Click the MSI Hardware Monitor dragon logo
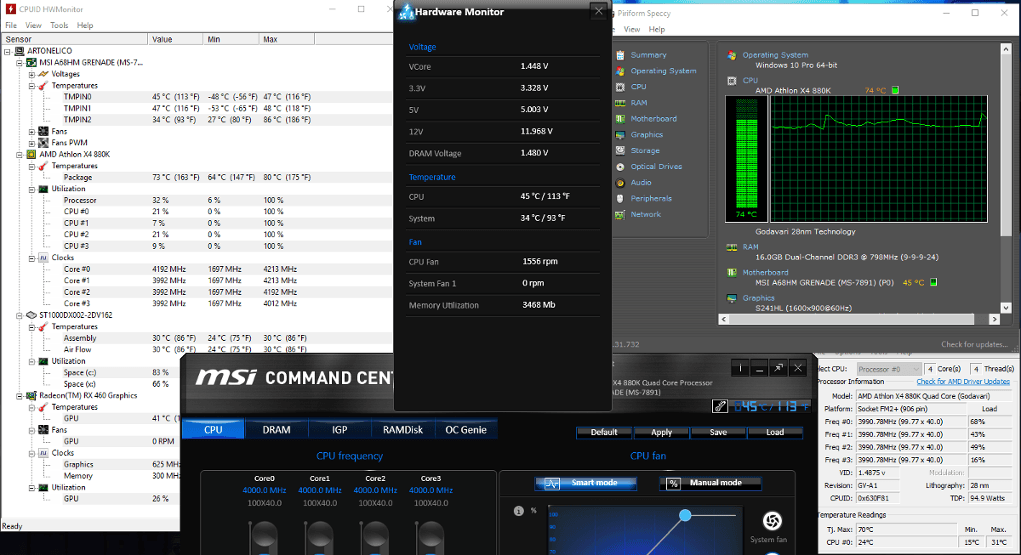 [406, 11]
